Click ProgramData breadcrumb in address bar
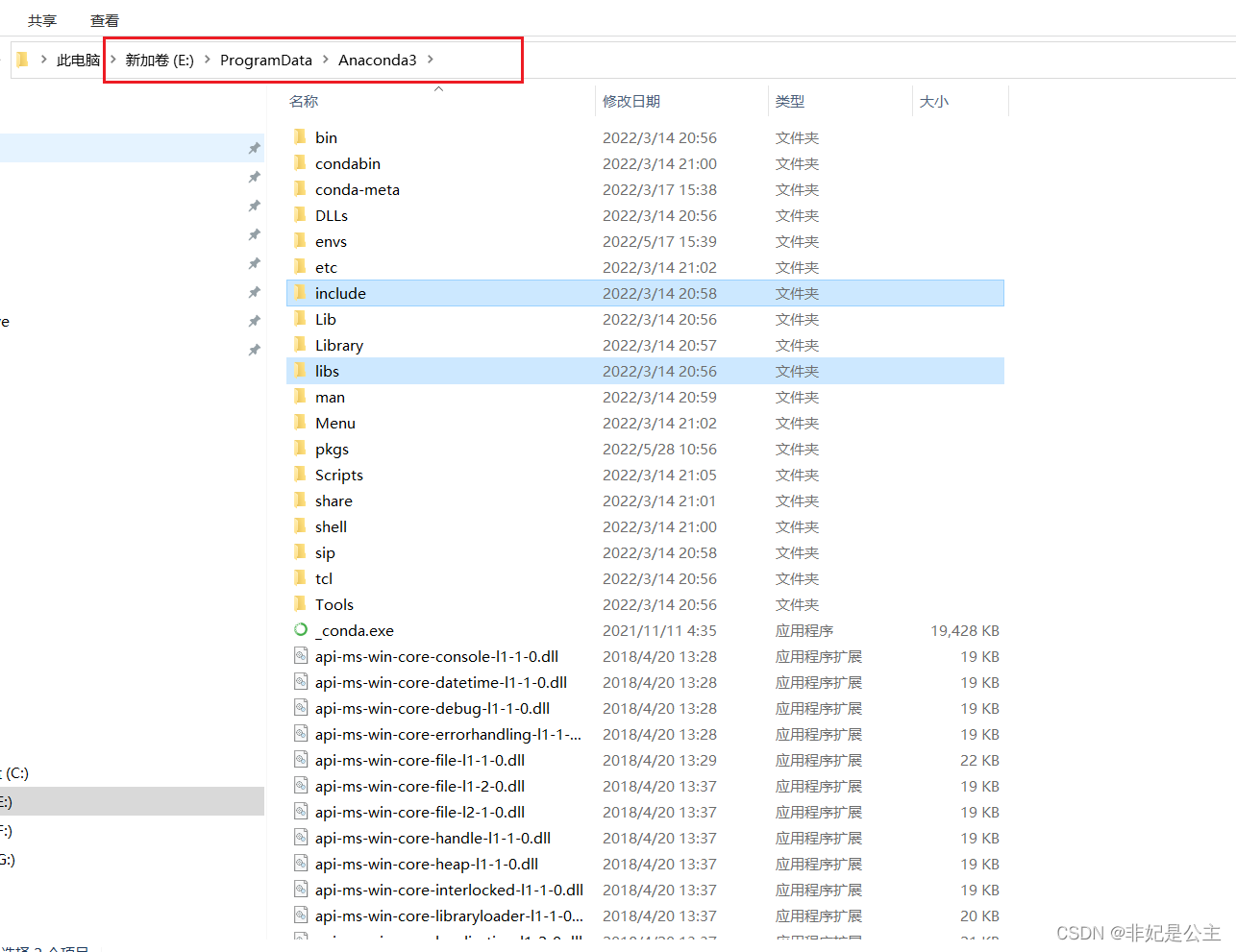The height and width of the screenshot is (952, 1236). tap(266, 60)
